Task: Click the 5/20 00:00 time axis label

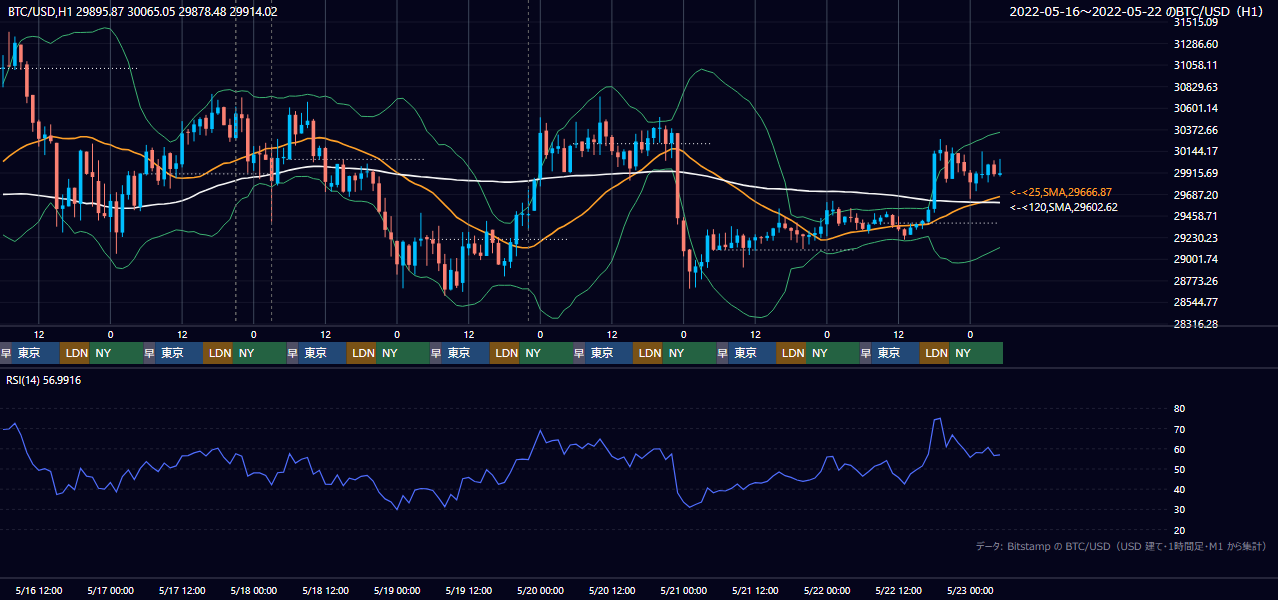Action: pos(540,590)
